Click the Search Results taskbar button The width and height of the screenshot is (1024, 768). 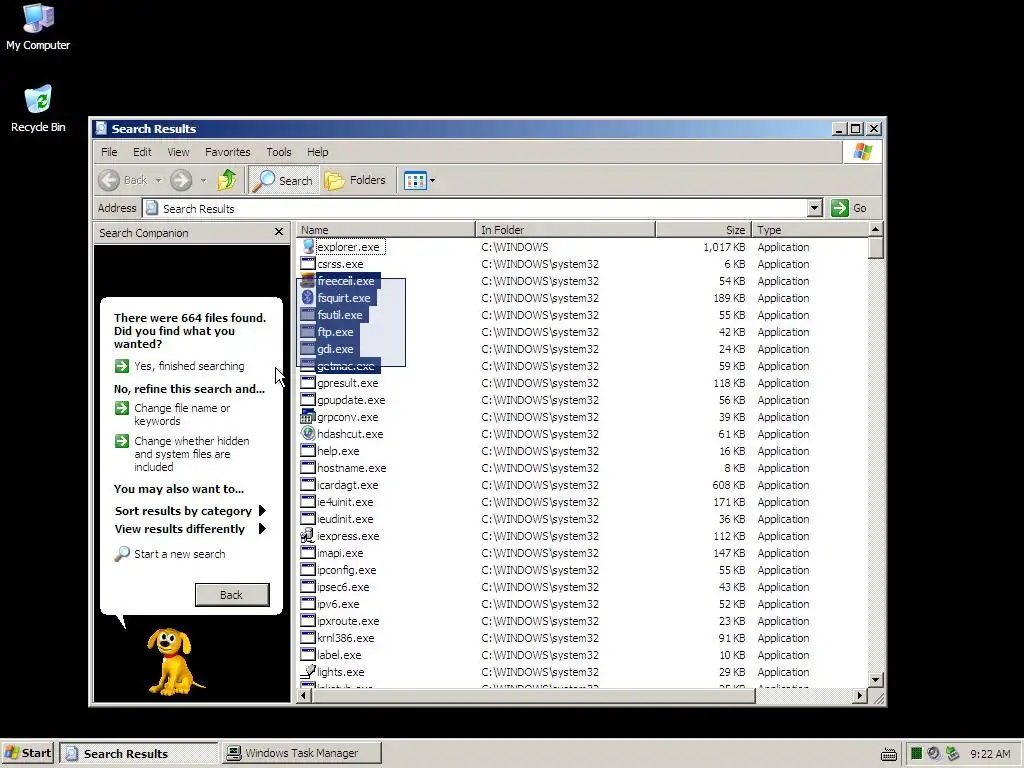pyautogui.click(x=138, y=753)
